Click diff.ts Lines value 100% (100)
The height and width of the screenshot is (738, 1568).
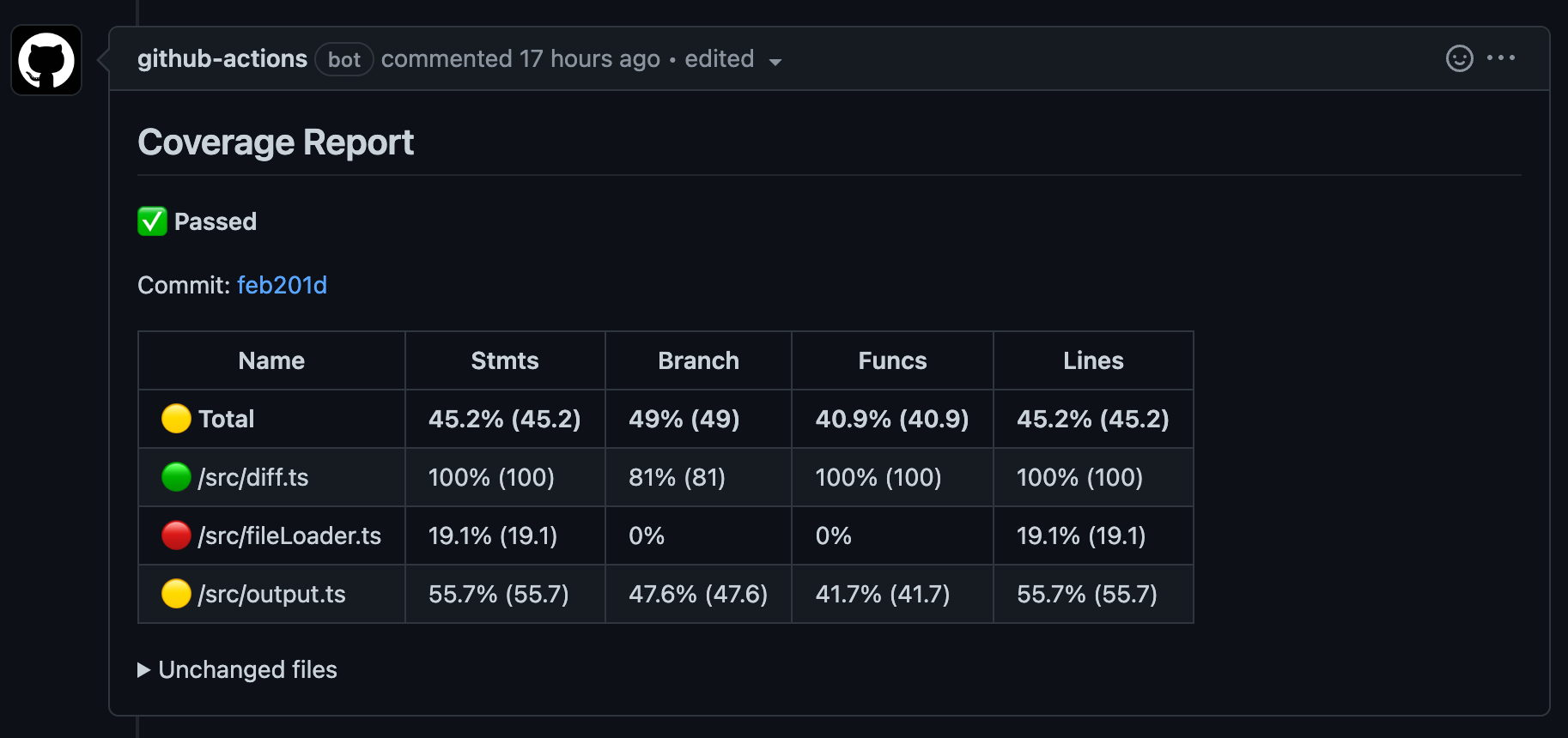1079,477
